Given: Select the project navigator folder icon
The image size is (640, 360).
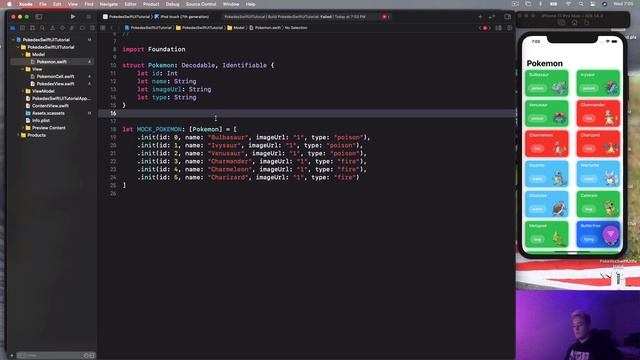Looking at the screenshot, I should pyautogui.click(x=13, y=28).
